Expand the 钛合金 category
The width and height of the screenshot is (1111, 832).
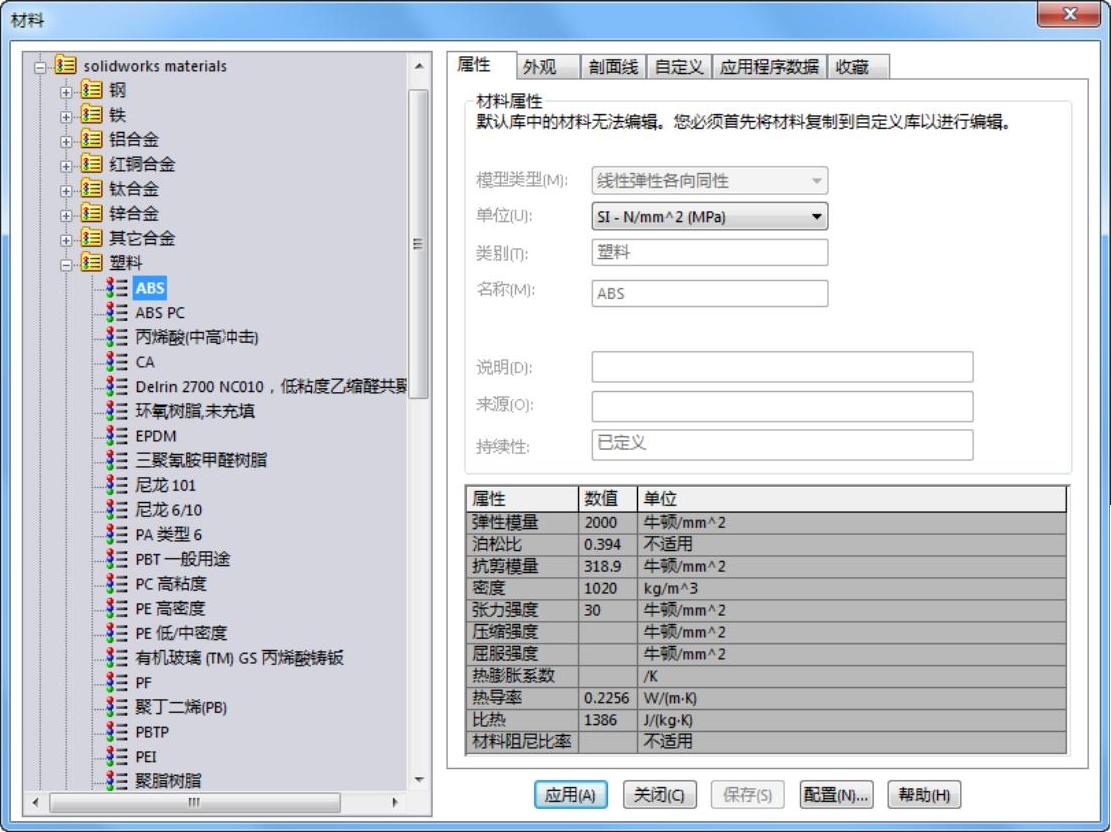click(x=66, y=191)
